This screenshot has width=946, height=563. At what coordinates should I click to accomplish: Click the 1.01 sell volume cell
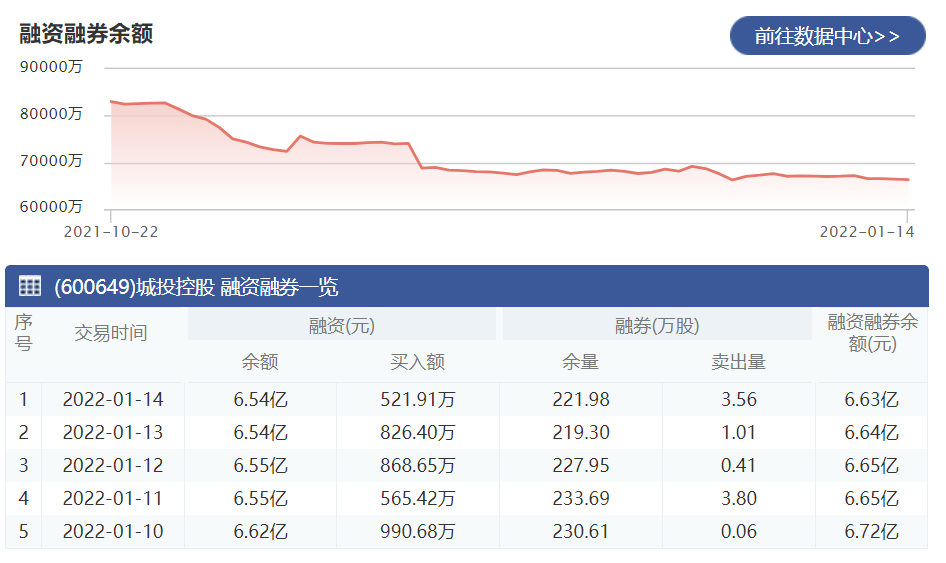coord(738,433)
